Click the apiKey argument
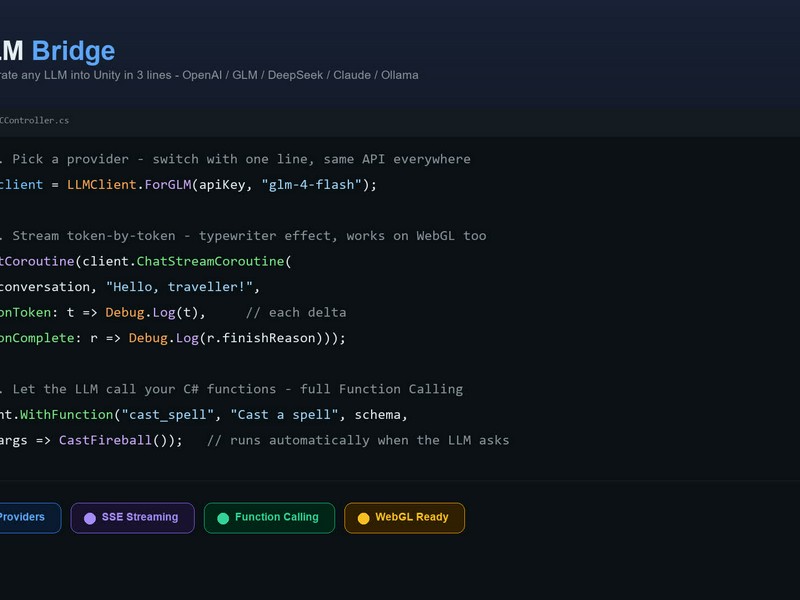 coord(222,185)
